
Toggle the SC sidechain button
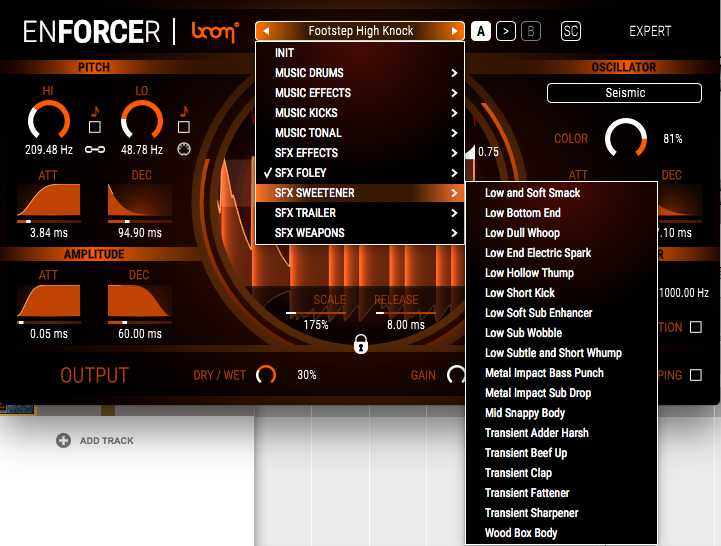click(571, 31)
